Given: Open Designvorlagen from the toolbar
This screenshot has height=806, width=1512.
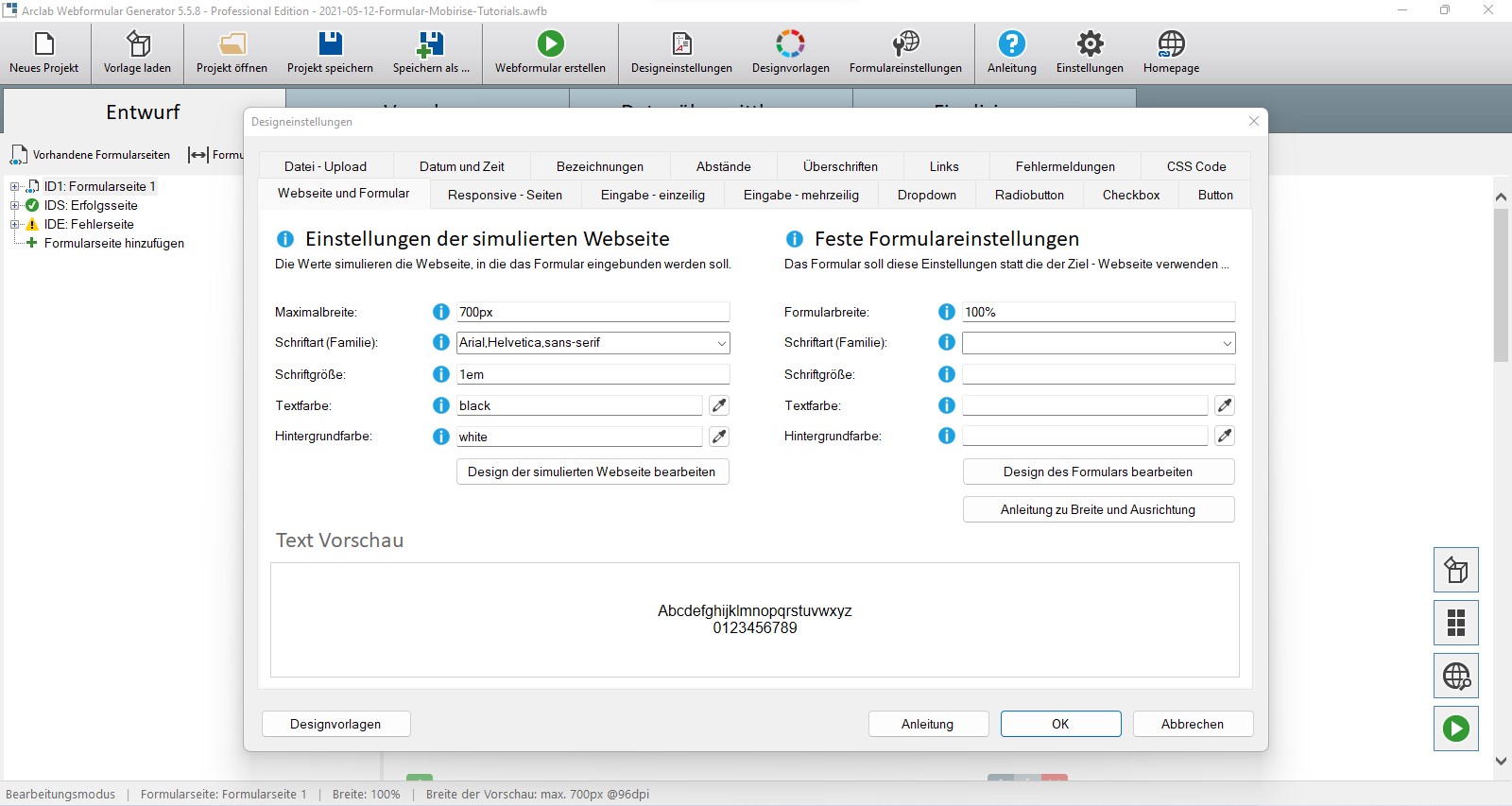Looking at the screenshot, I should [x=790, y=43].
